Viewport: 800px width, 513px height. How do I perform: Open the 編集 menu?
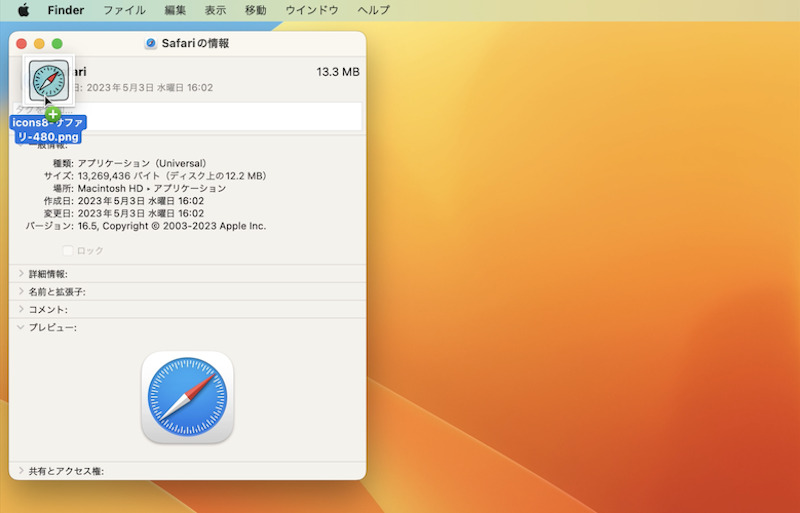[x=175, y=10]
